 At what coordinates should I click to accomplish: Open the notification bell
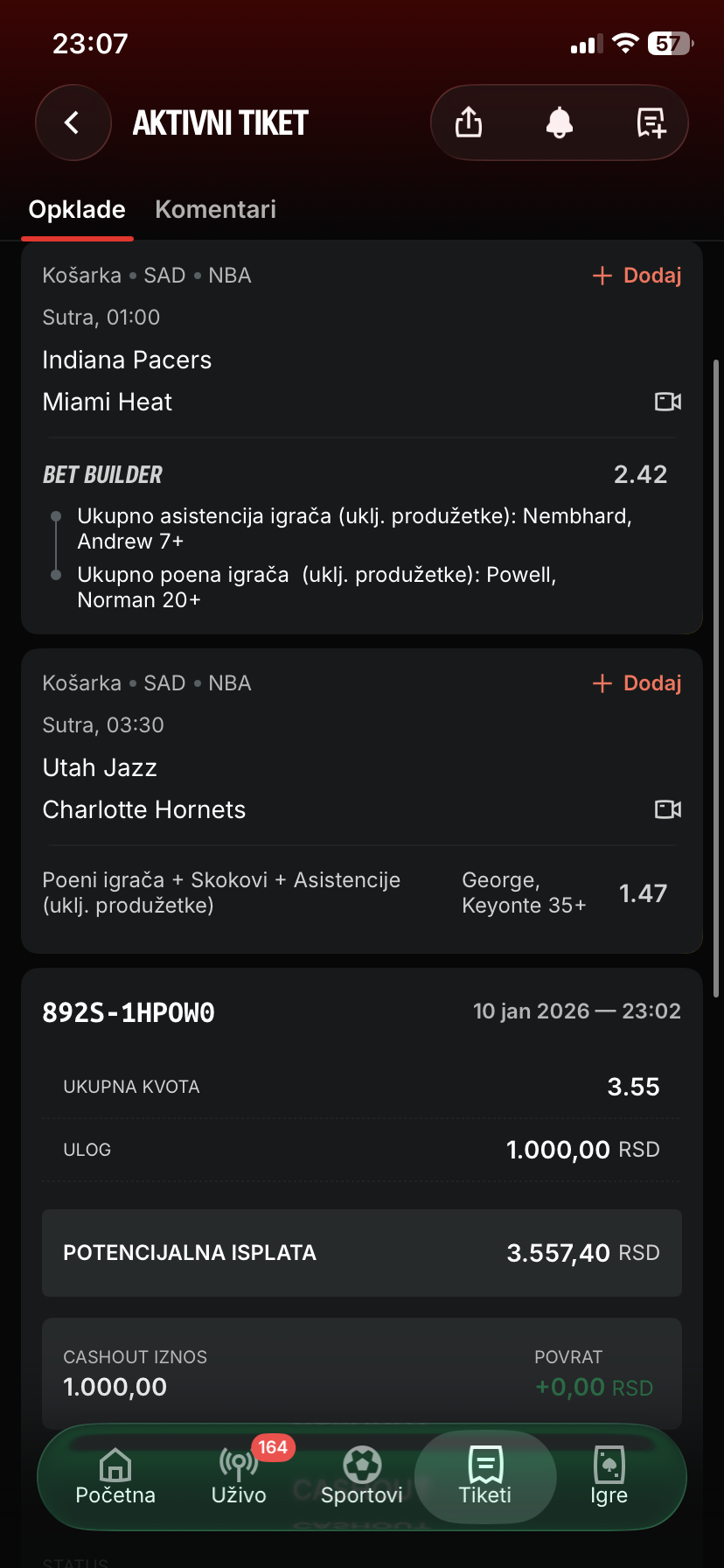(560, 122)
